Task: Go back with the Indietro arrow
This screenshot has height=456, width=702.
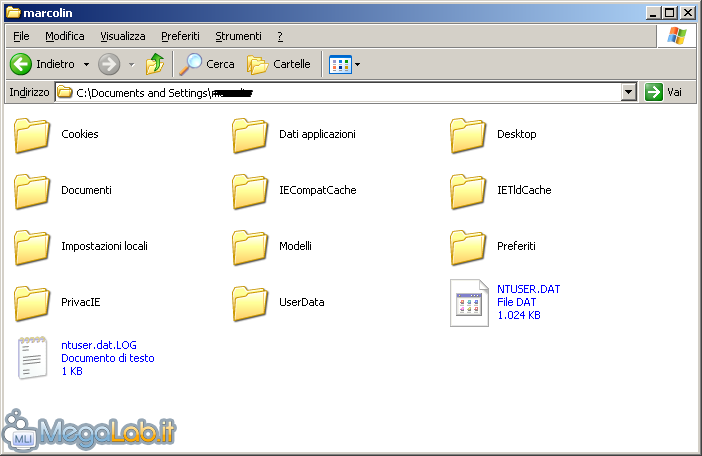Action: 21,64
